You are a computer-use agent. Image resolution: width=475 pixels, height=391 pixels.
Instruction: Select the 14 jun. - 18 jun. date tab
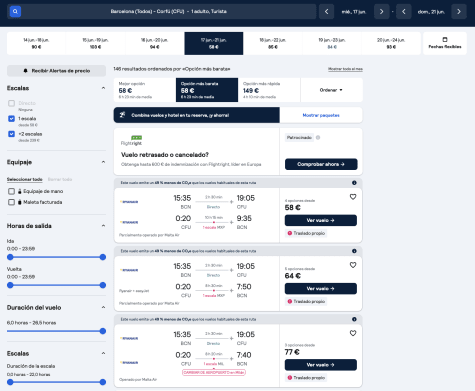click(36, 43)
